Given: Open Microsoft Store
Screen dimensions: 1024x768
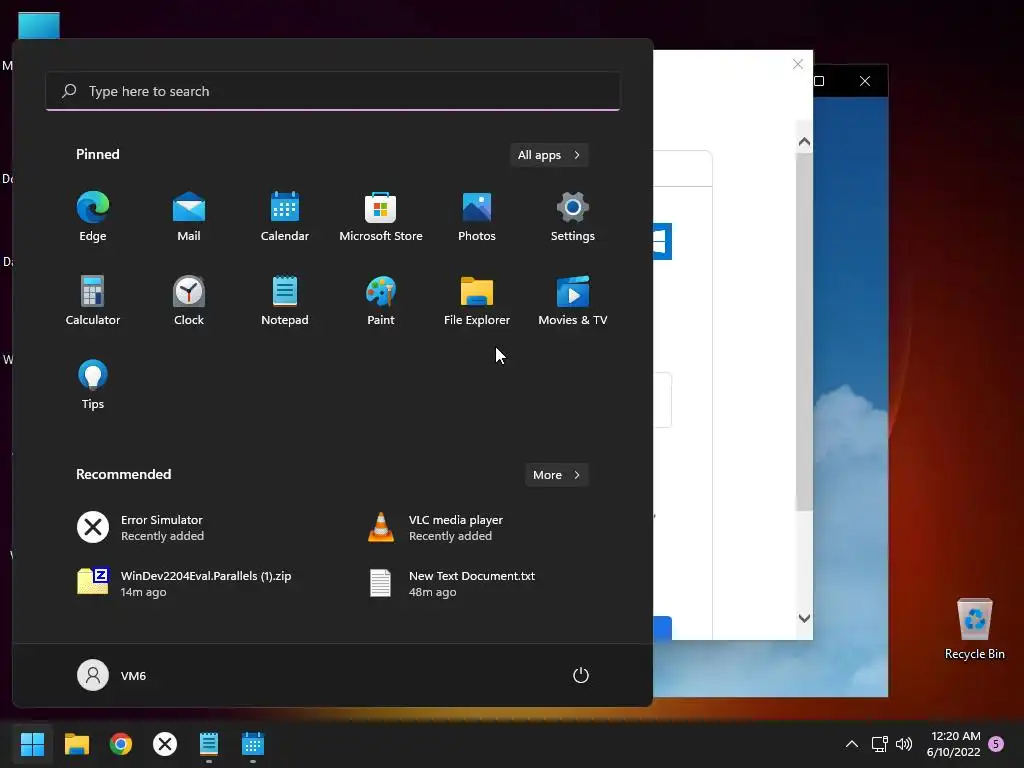Looking at the screenshot, I should pos(381,217).
